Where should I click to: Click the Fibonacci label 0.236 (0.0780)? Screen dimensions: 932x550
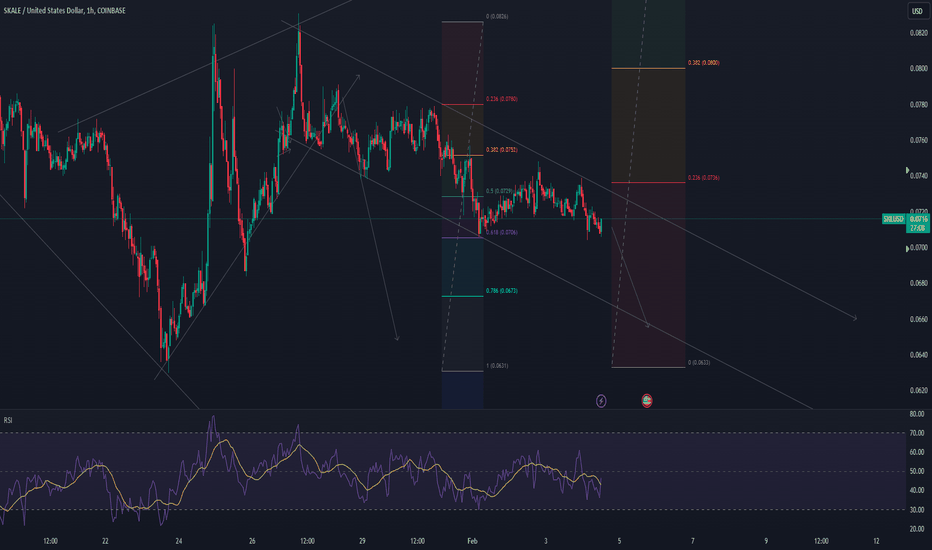502,99
